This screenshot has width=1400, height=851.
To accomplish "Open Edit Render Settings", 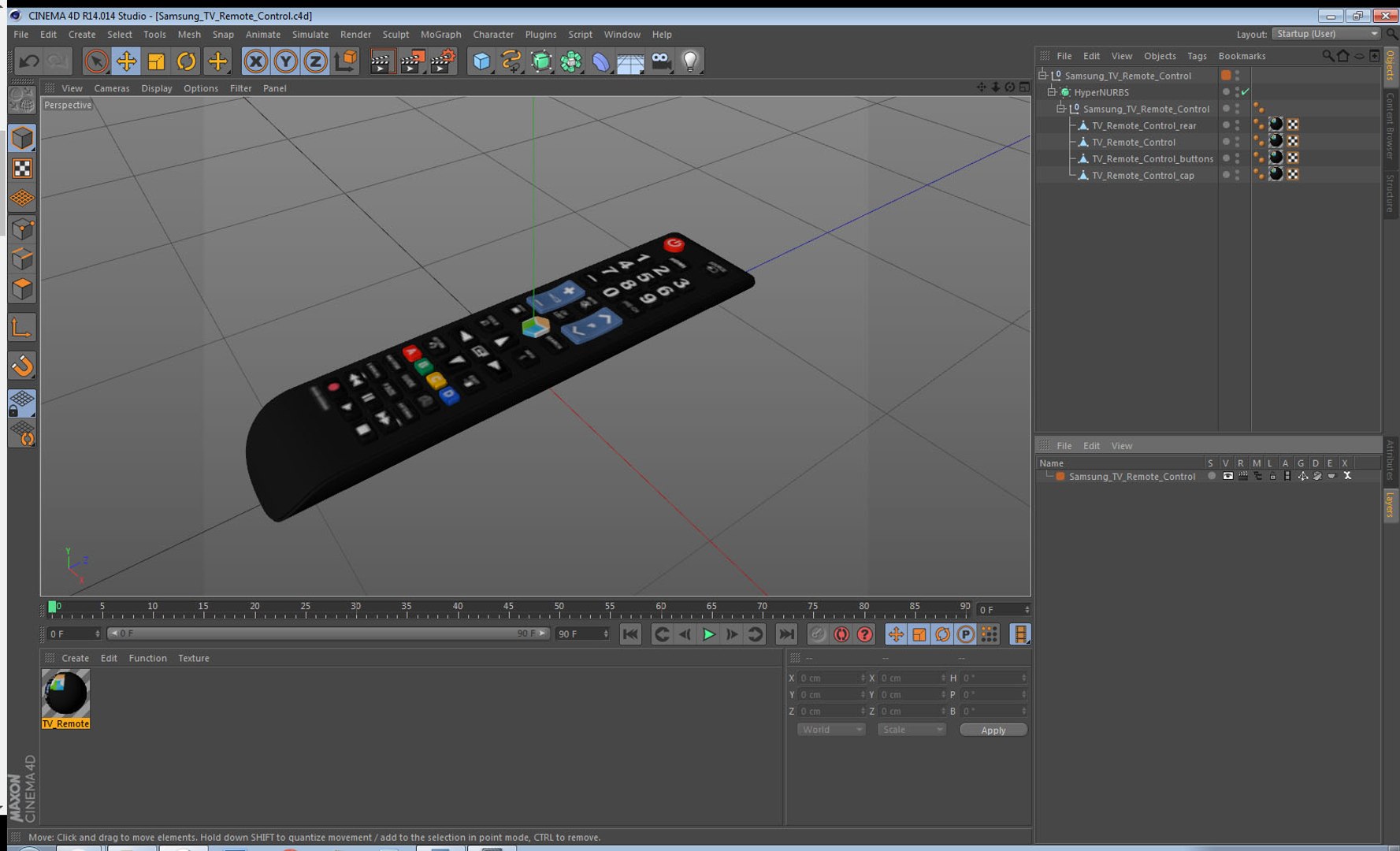I will click(443, 61).
